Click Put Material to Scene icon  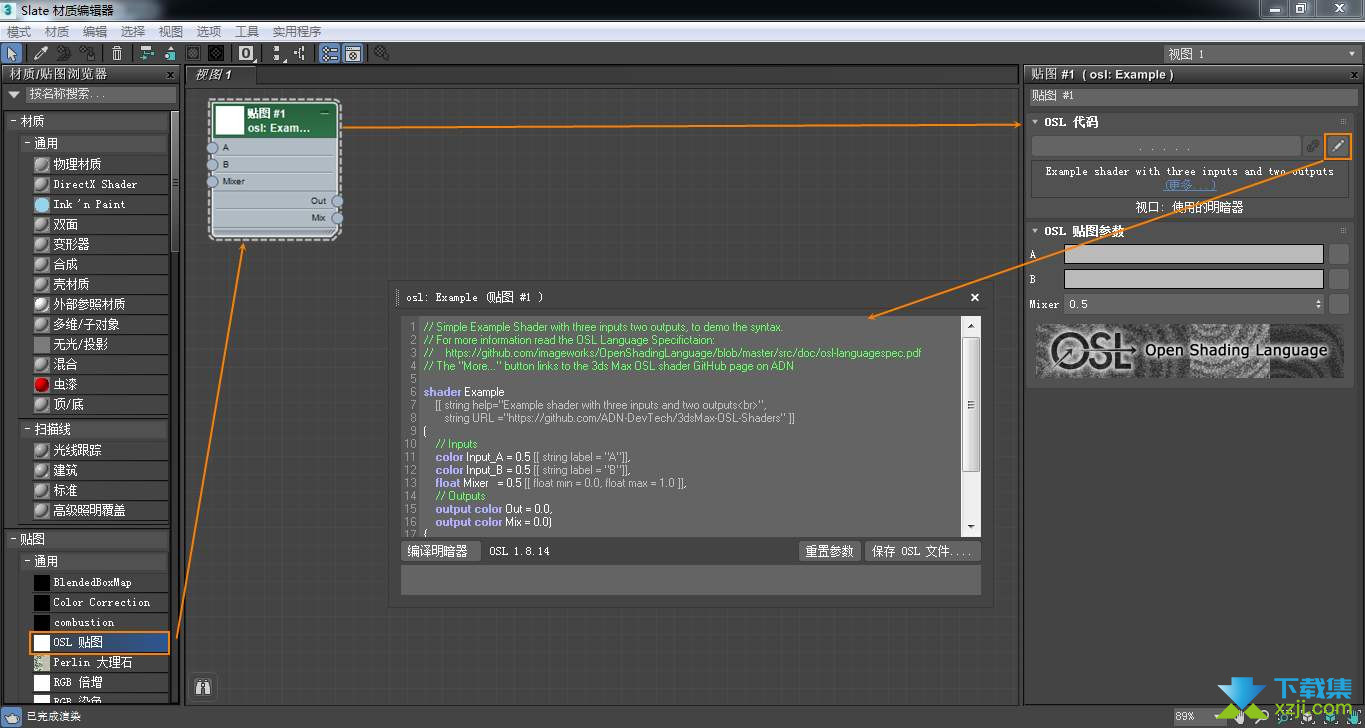click(64, 53)
